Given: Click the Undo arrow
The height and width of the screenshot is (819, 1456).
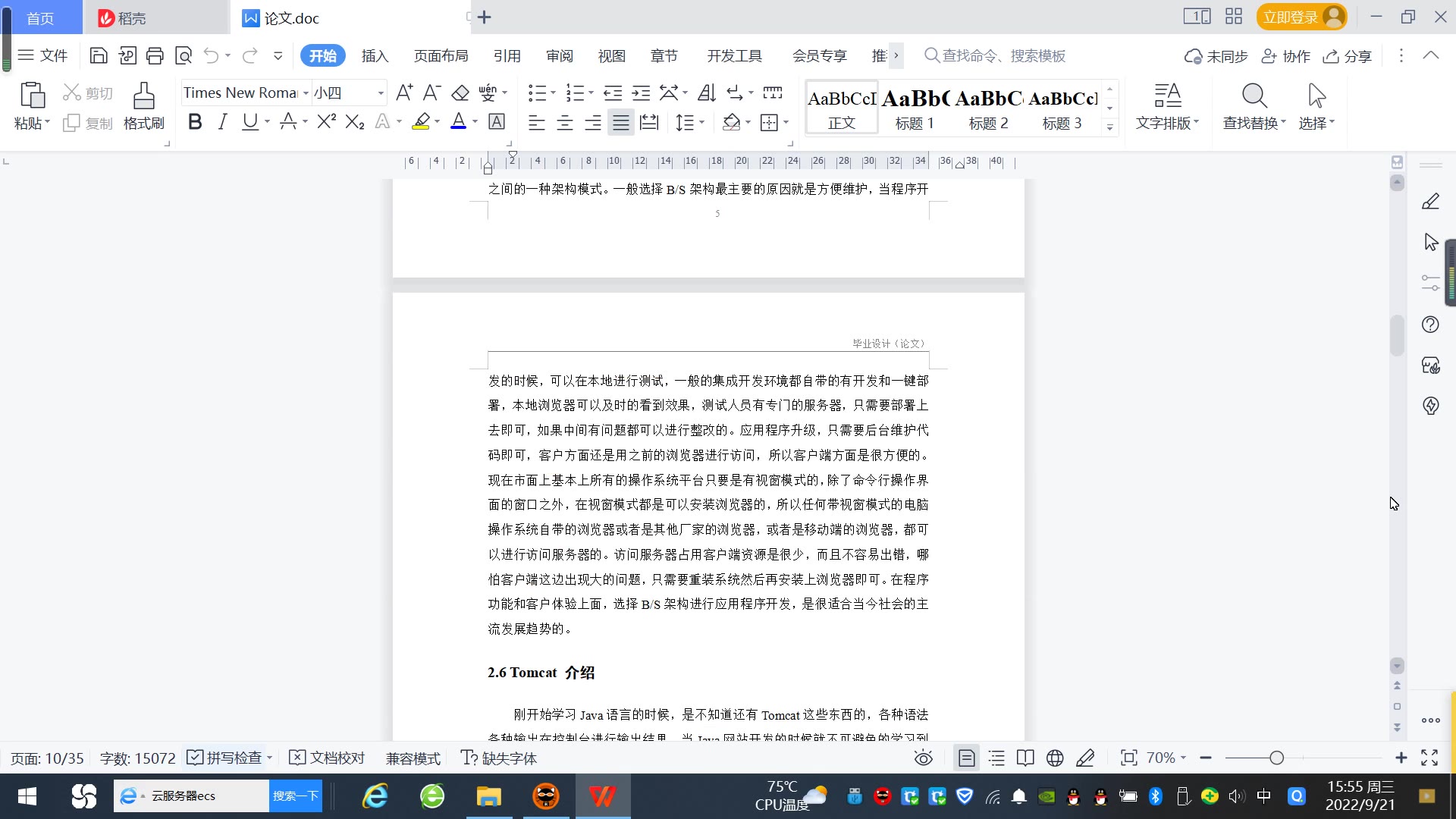Looking at the screenshot, I should point(211,55).
